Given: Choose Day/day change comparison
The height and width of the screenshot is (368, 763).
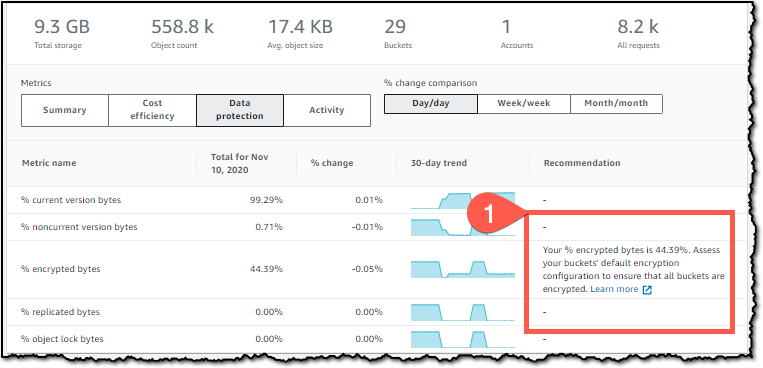Looking at the screenshot, I should [431, 104].
